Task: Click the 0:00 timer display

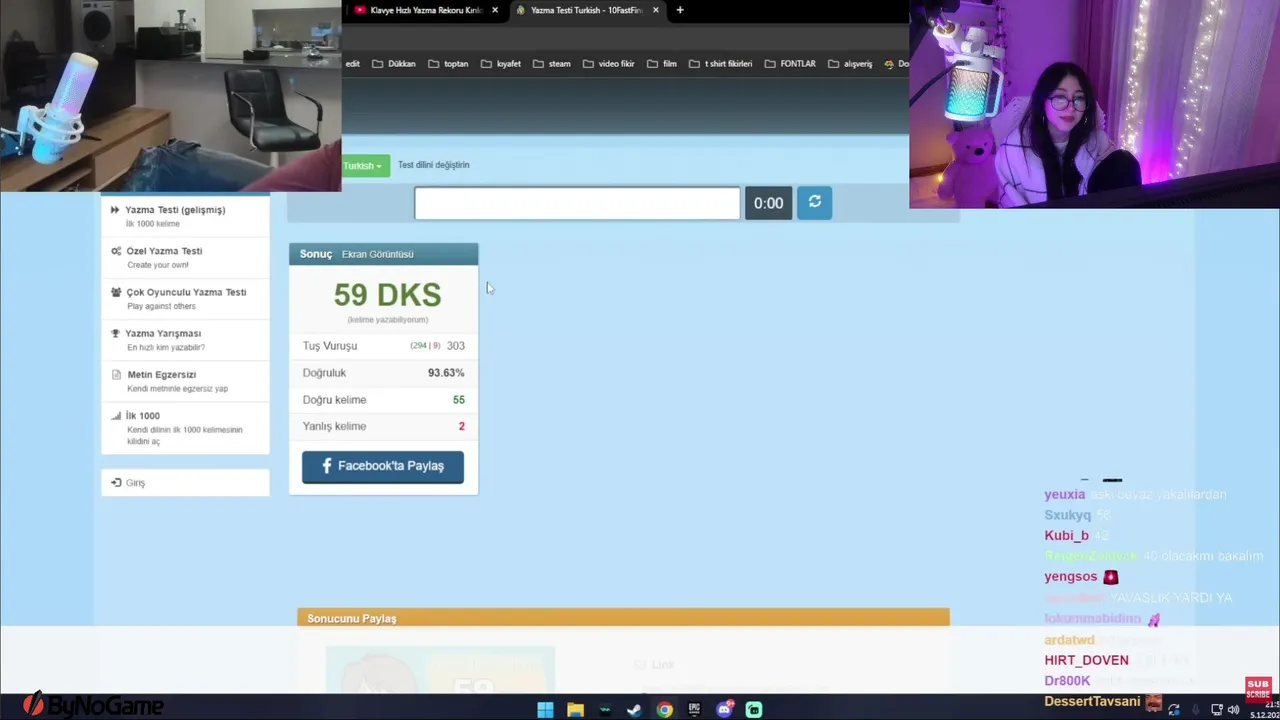Action: point(768,203)
